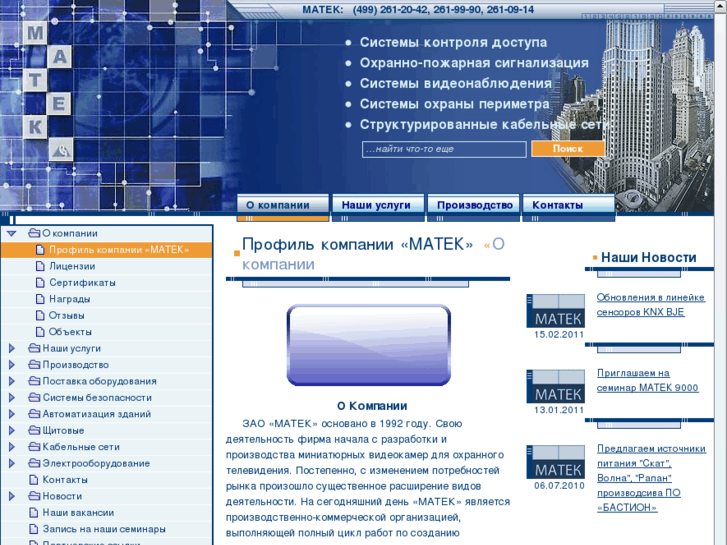Open the «Лицензии» sidebar page
This screenshot has width=727, height=545.
72,266
